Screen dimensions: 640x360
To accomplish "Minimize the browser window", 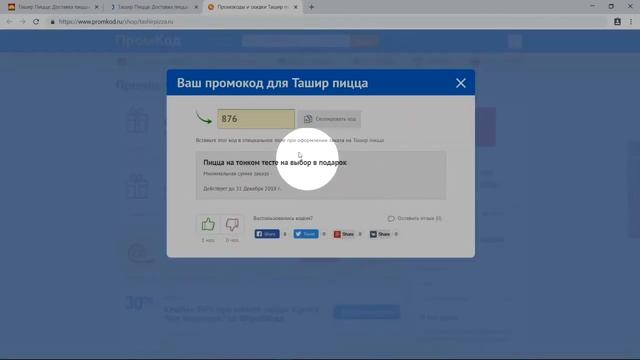I will point(592,6).
